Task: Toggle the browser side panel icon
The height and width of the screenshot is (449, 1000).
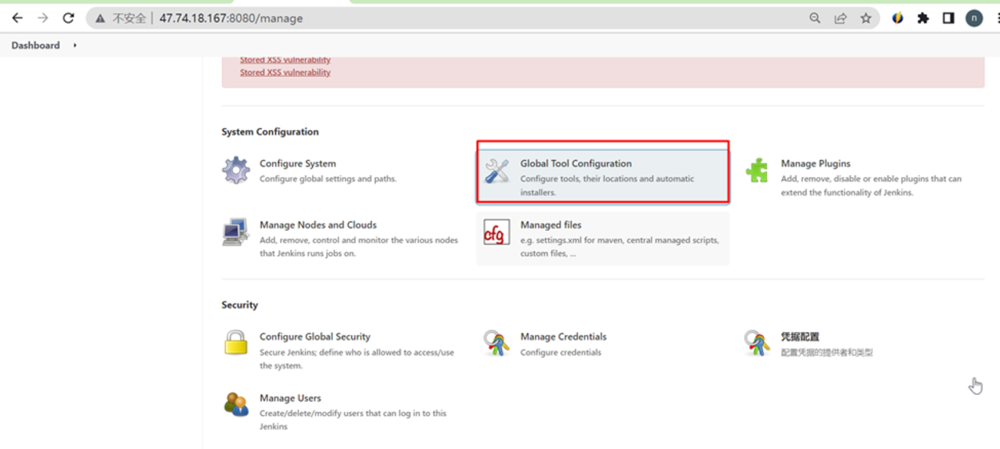Action: [948, 18]
